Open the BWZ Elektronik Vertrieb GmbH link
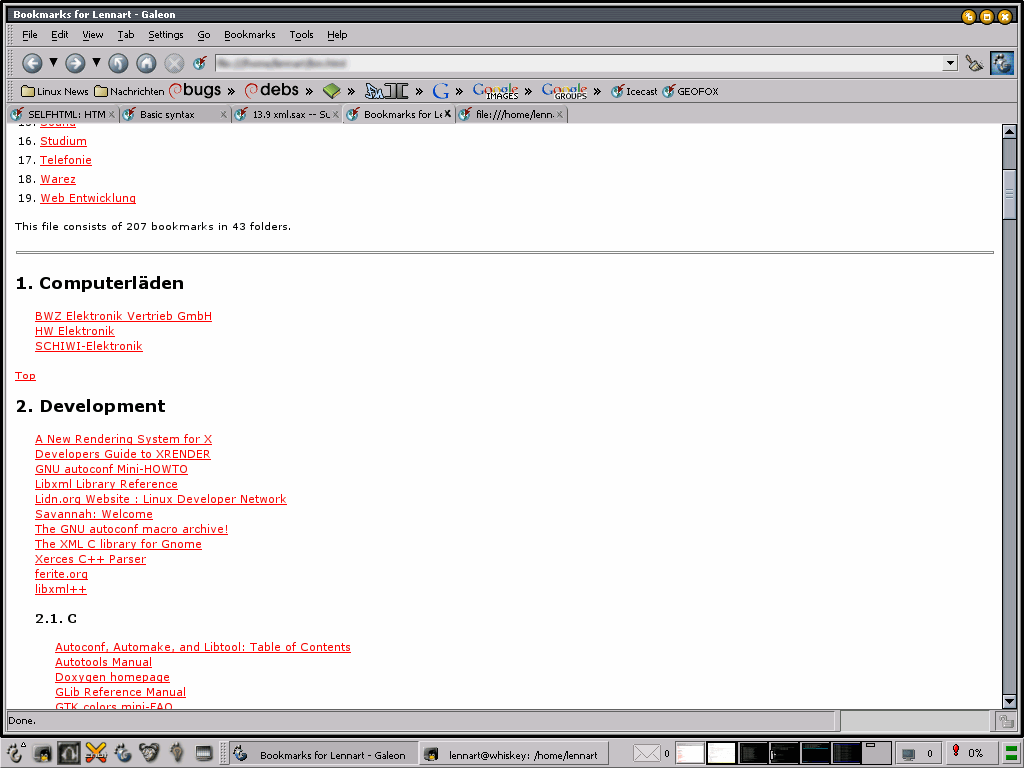The image size is (1024, 768). tap(123, 316)
